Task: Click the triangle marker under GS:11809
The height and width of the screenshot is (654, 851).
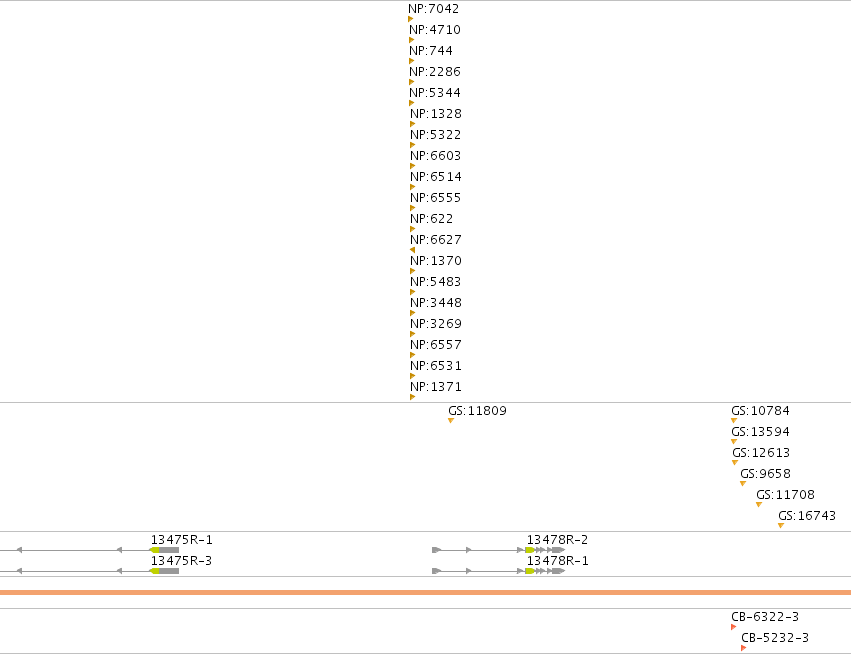Action: 450,421
